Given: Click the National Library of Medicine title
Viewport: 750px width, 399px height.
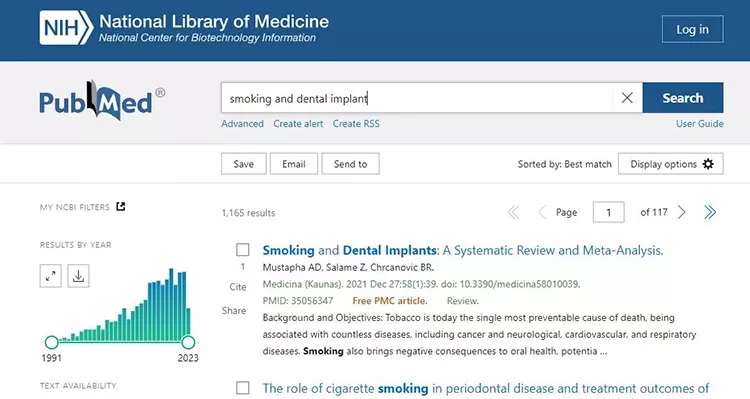Looking at the screenshot, I should click(x=214, y=22).
